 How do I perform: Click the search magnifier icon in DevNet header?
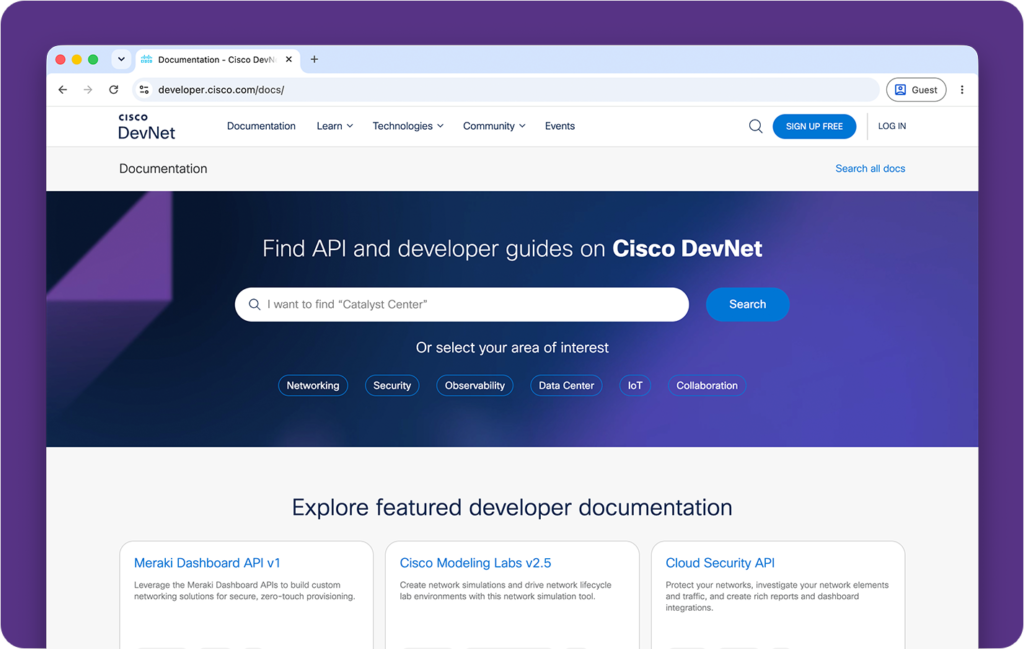click(756, 126)
